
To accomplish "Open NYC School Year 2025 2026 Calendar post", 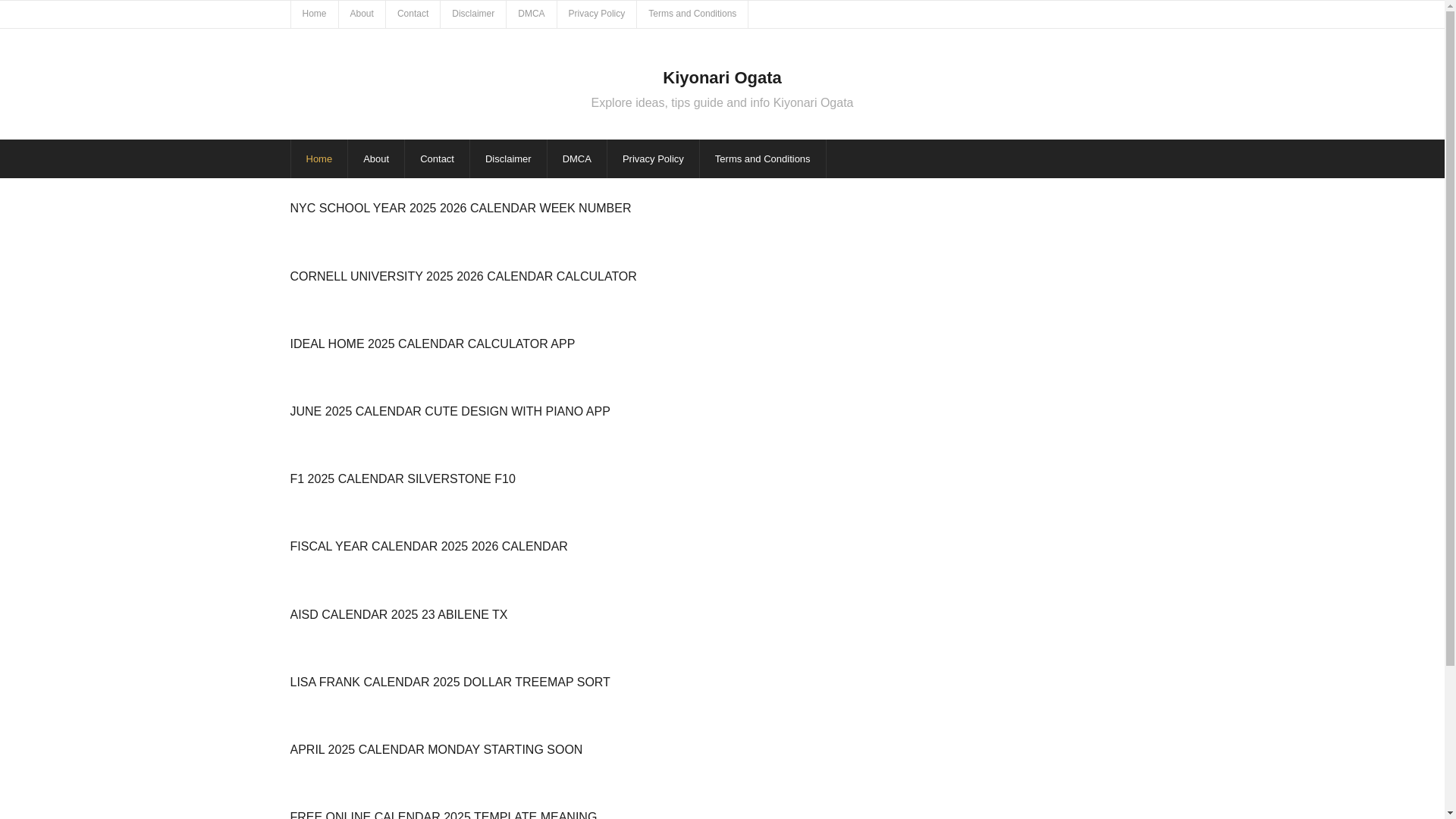I will coord(460,208).
